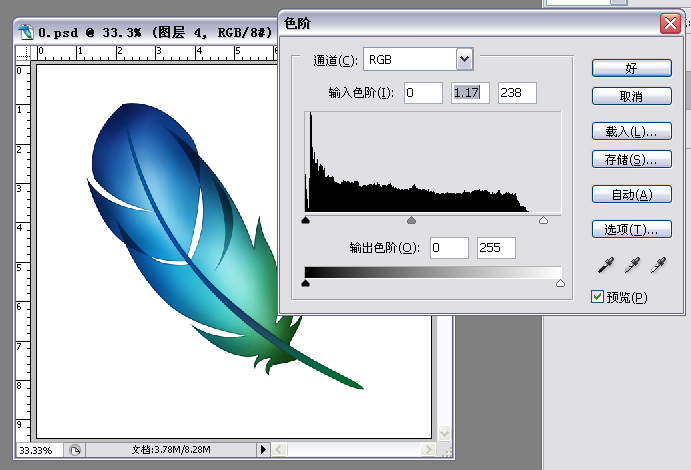Click the input shadow slider under the histogram
Image resolution: width=691 pixels, height=470 pixels.
305,220
